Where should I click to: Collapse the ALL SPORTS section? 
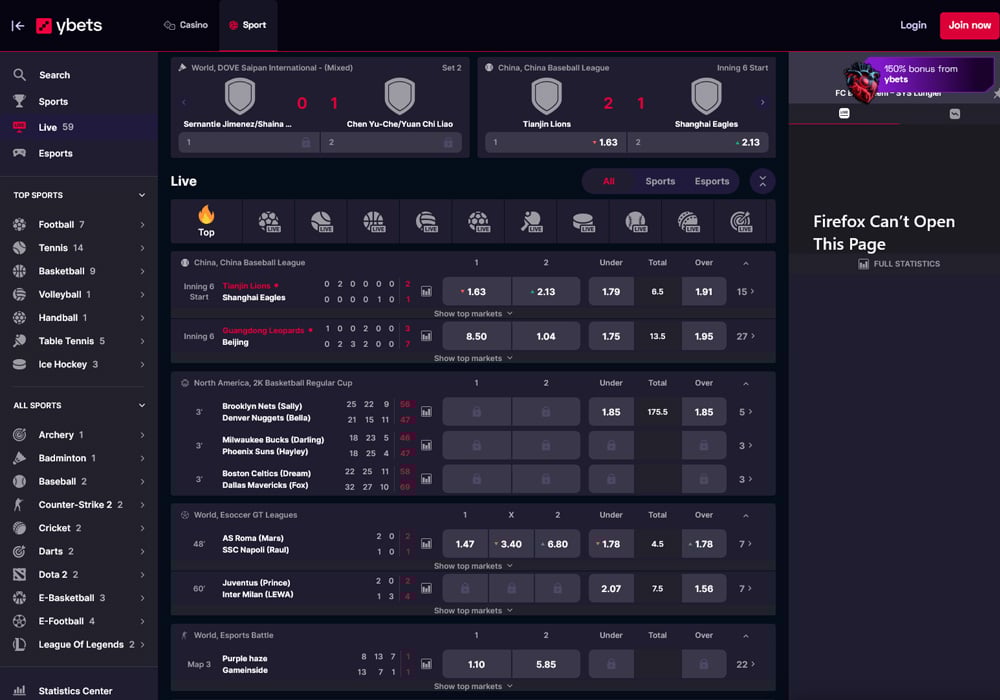[142, 405]
